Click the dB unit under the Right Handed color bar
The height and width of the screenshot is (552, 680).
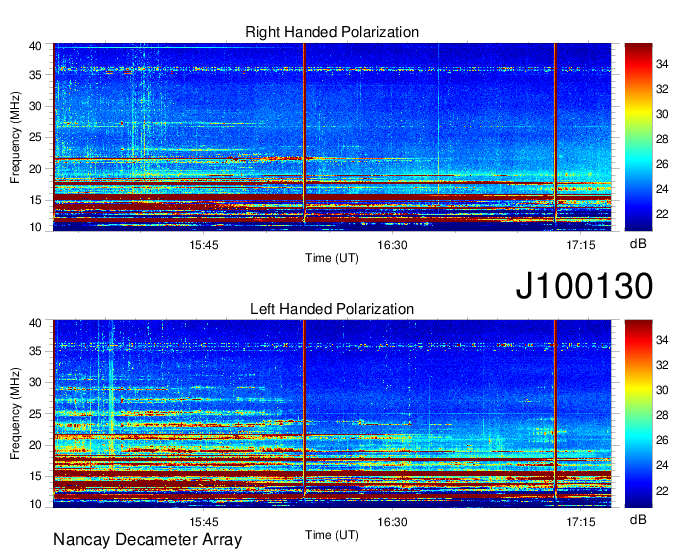tap(638, 244)
